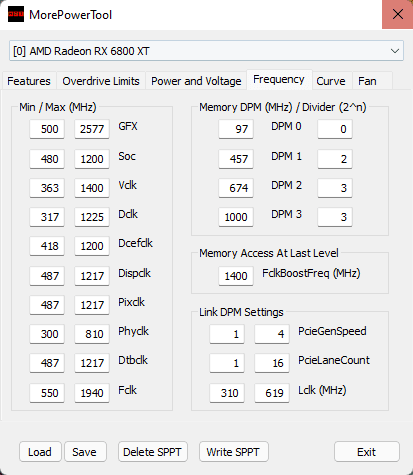The width and height of the screenshot is (413, 475).
Task: Click the Save button
Action: [85, 452]
